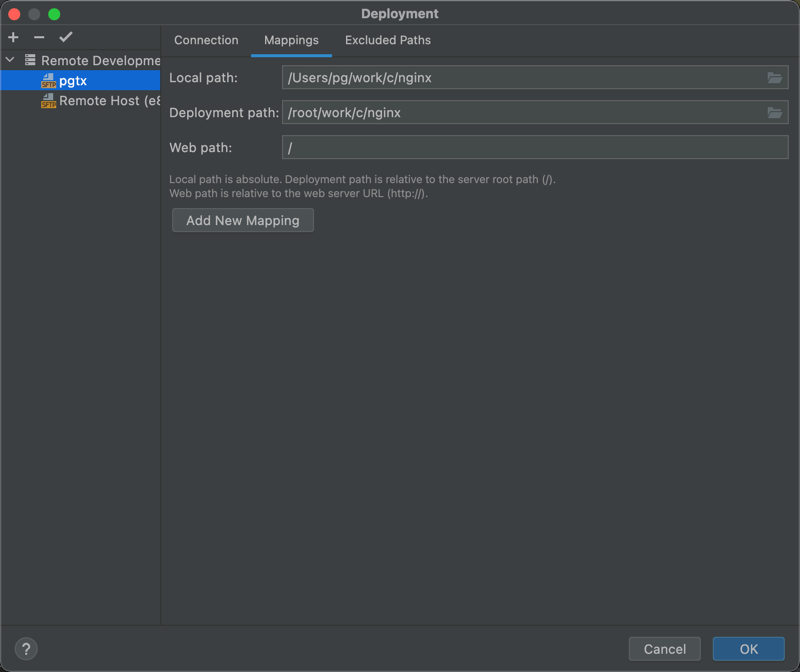Close the Deployment window with red button
Screen dimensions: 800x672
click(x=14, y=14)
